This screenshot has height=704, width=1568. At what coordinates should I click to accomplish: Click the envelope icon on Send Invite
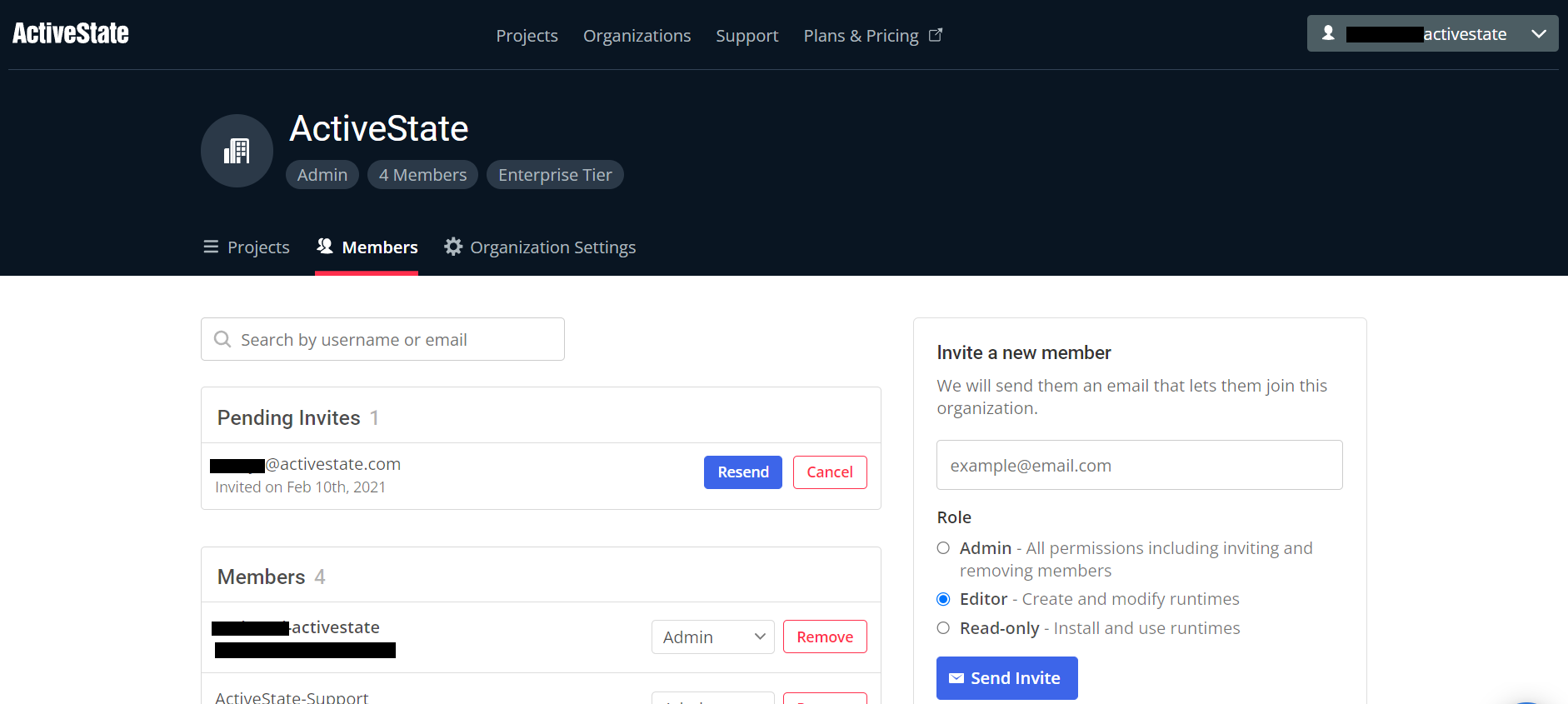[956, 678]
